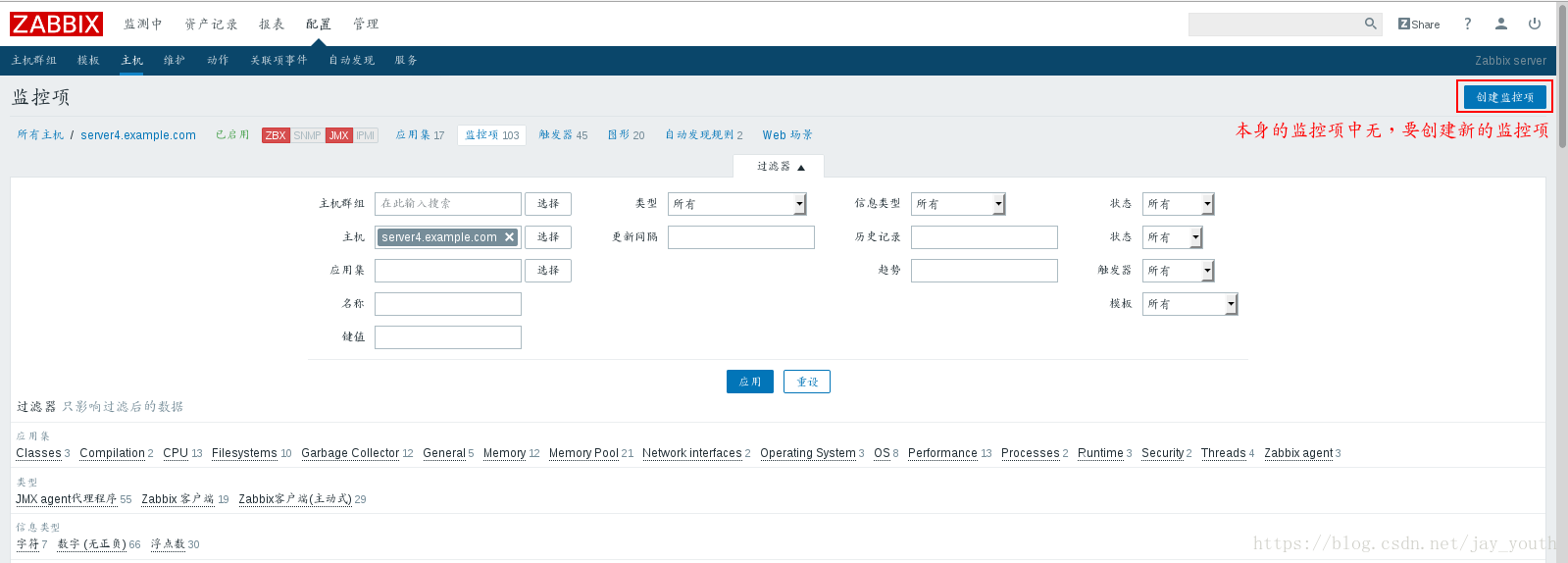Open 监控项 103 tab
Screen dimensions: 1568x563
pos(492,135)
